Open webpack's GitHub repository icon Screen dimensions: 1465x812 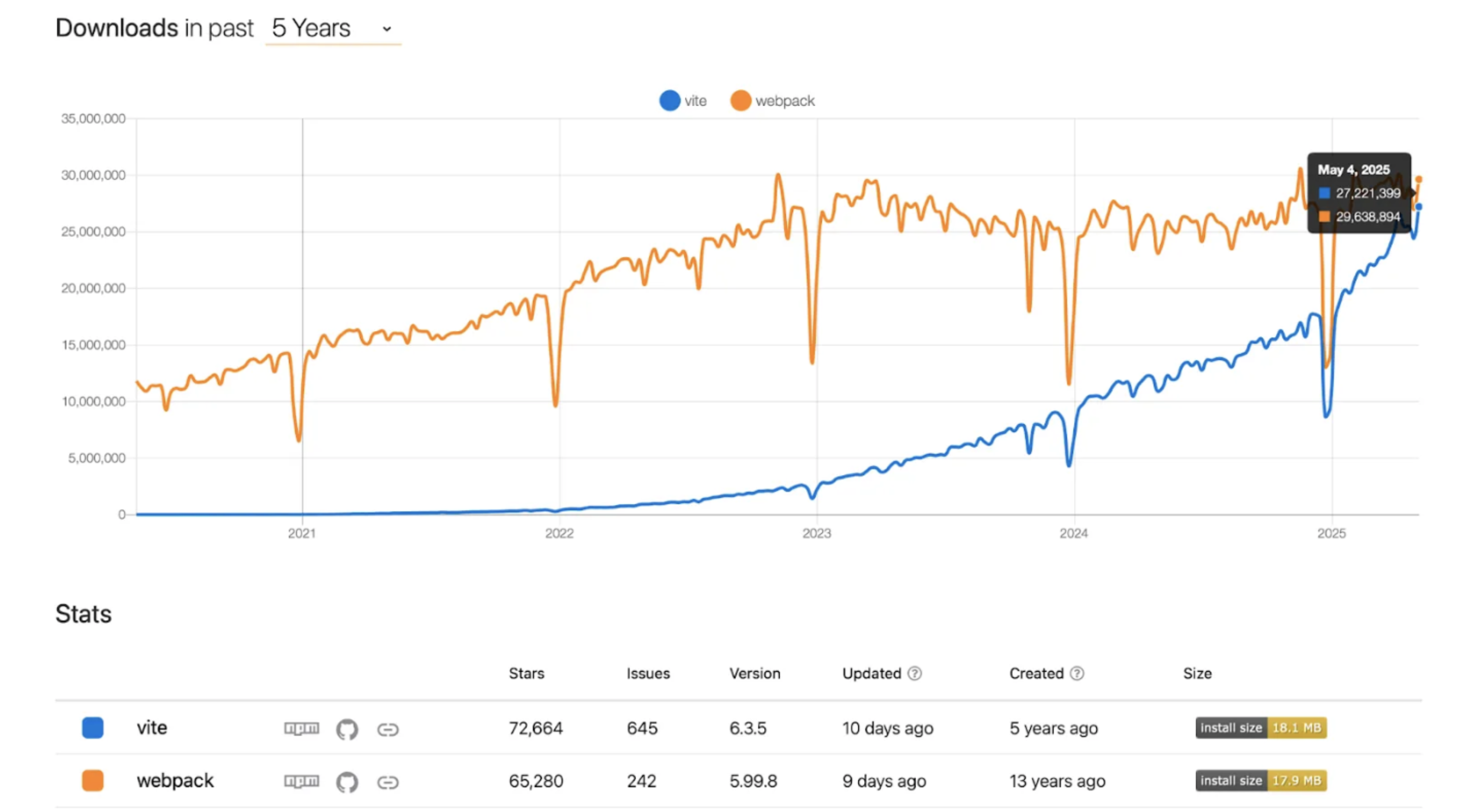click(347, 782)
